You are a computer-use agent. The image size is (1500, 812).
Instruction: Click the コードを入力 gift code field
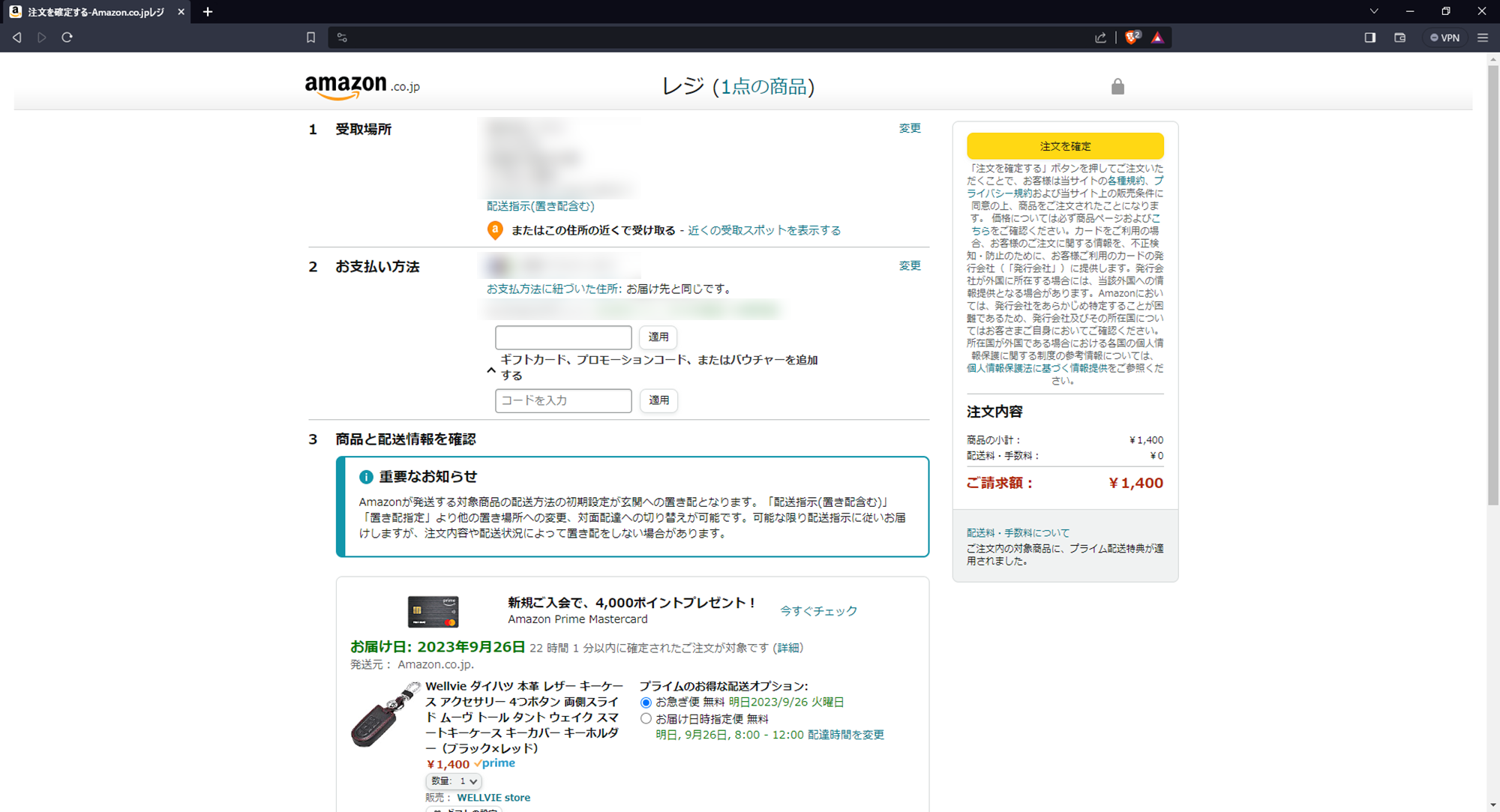[x=562, y=400]
